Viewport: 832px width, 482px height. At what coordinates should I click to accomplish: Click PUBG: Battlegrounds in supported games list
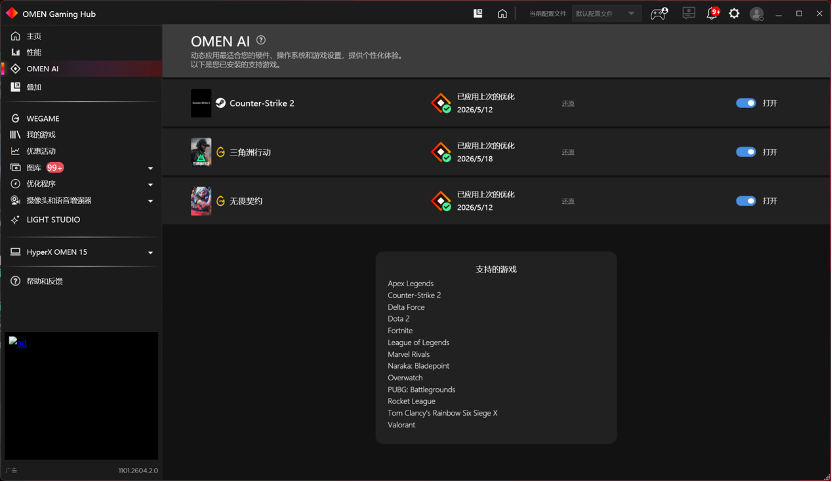[421, 390]
